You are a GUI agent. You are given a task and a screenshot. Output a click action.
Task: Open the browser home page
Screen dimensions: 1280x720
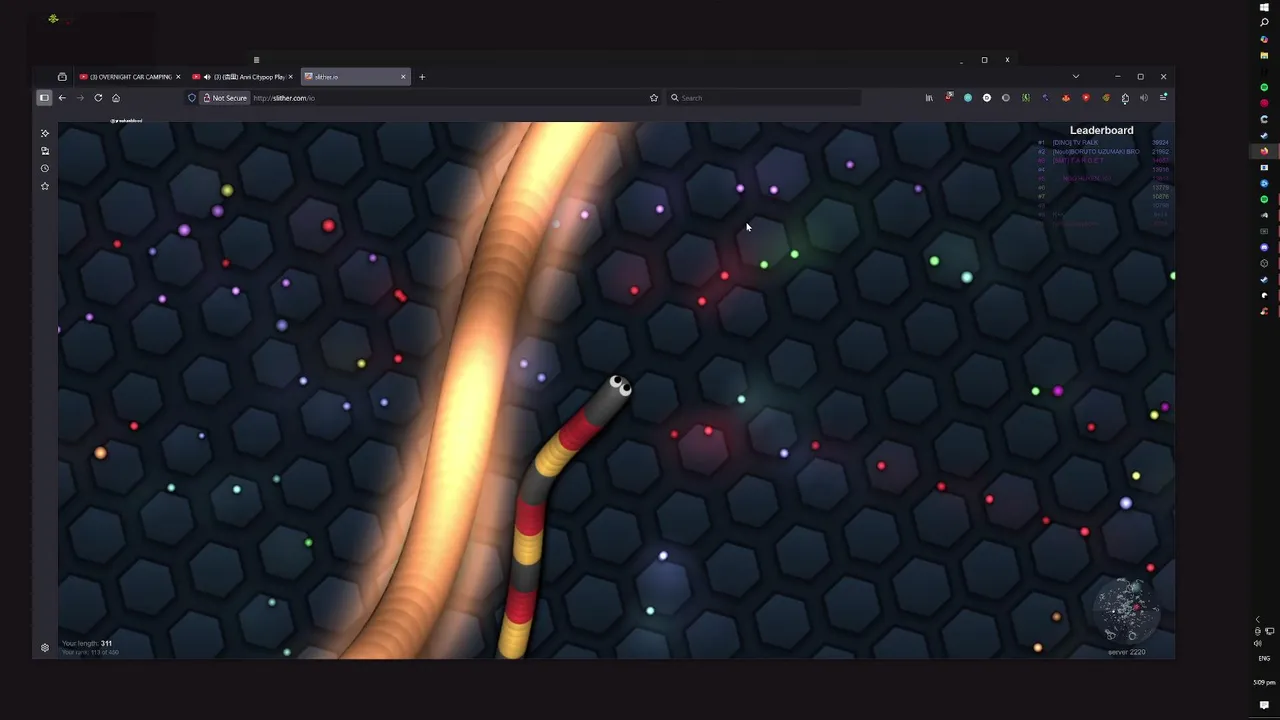click(x=116, y=98)
